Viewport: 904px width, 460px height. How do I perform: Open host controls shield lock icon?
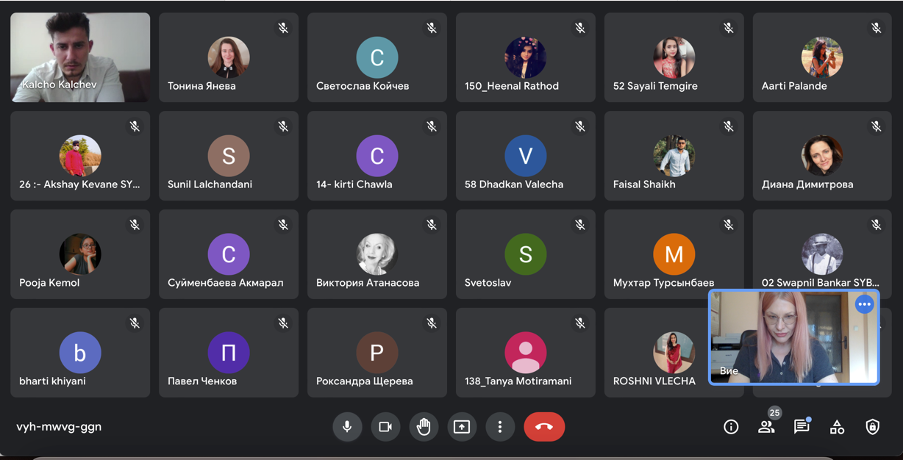[873, 427]
